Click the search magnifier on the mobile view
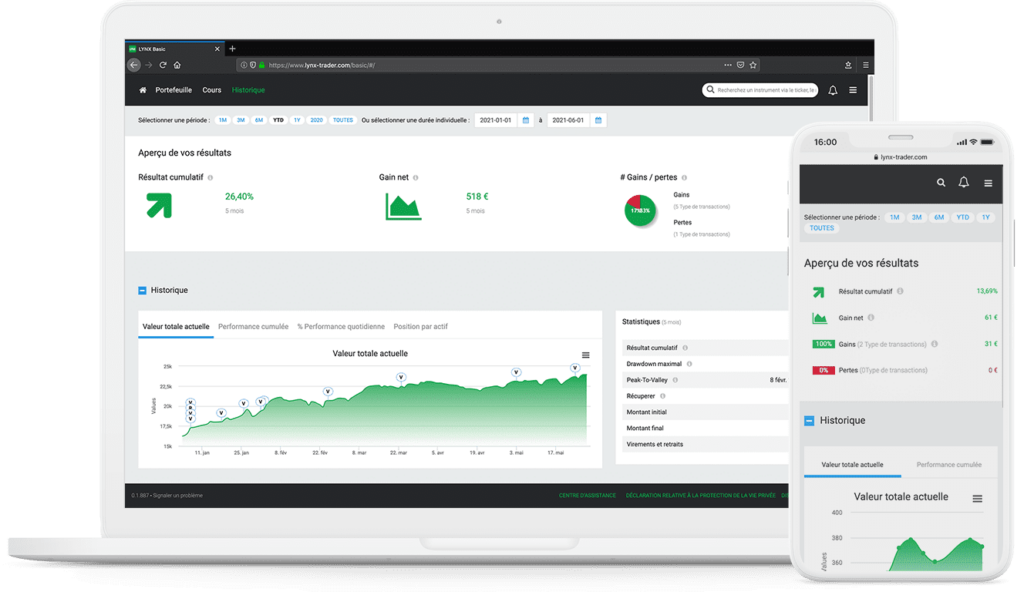The width and height of the screenshot is (1024, 592). click(941, 183)
